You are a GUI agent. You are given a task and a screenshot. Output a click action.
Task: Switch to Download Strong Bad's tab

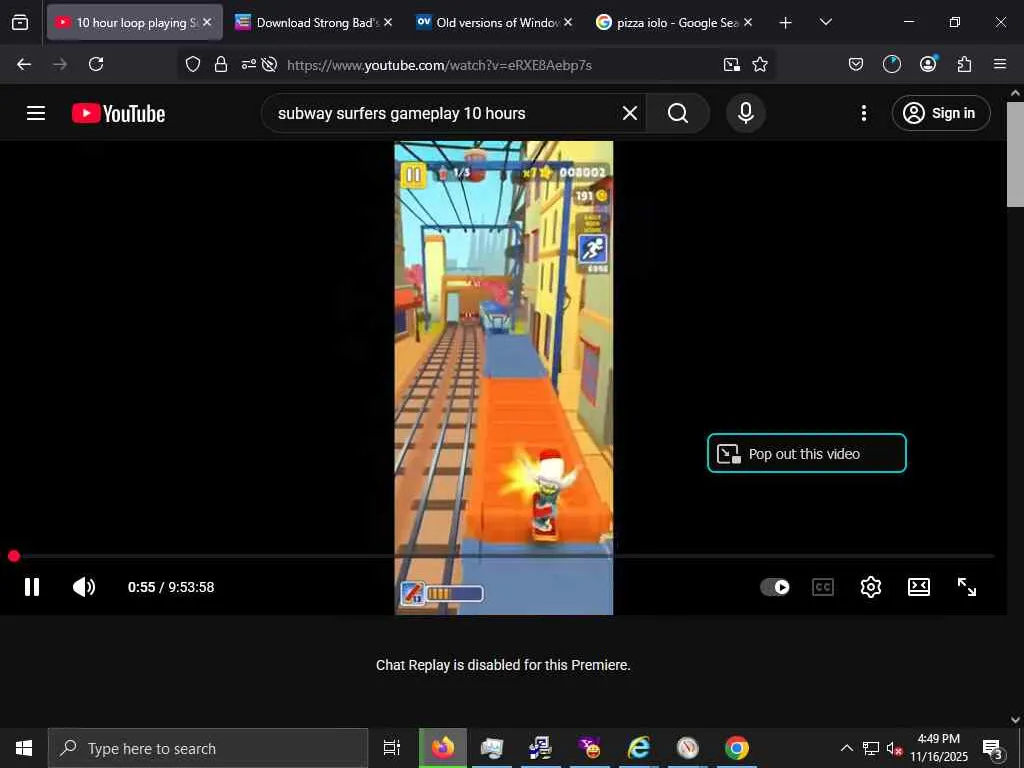314,22
